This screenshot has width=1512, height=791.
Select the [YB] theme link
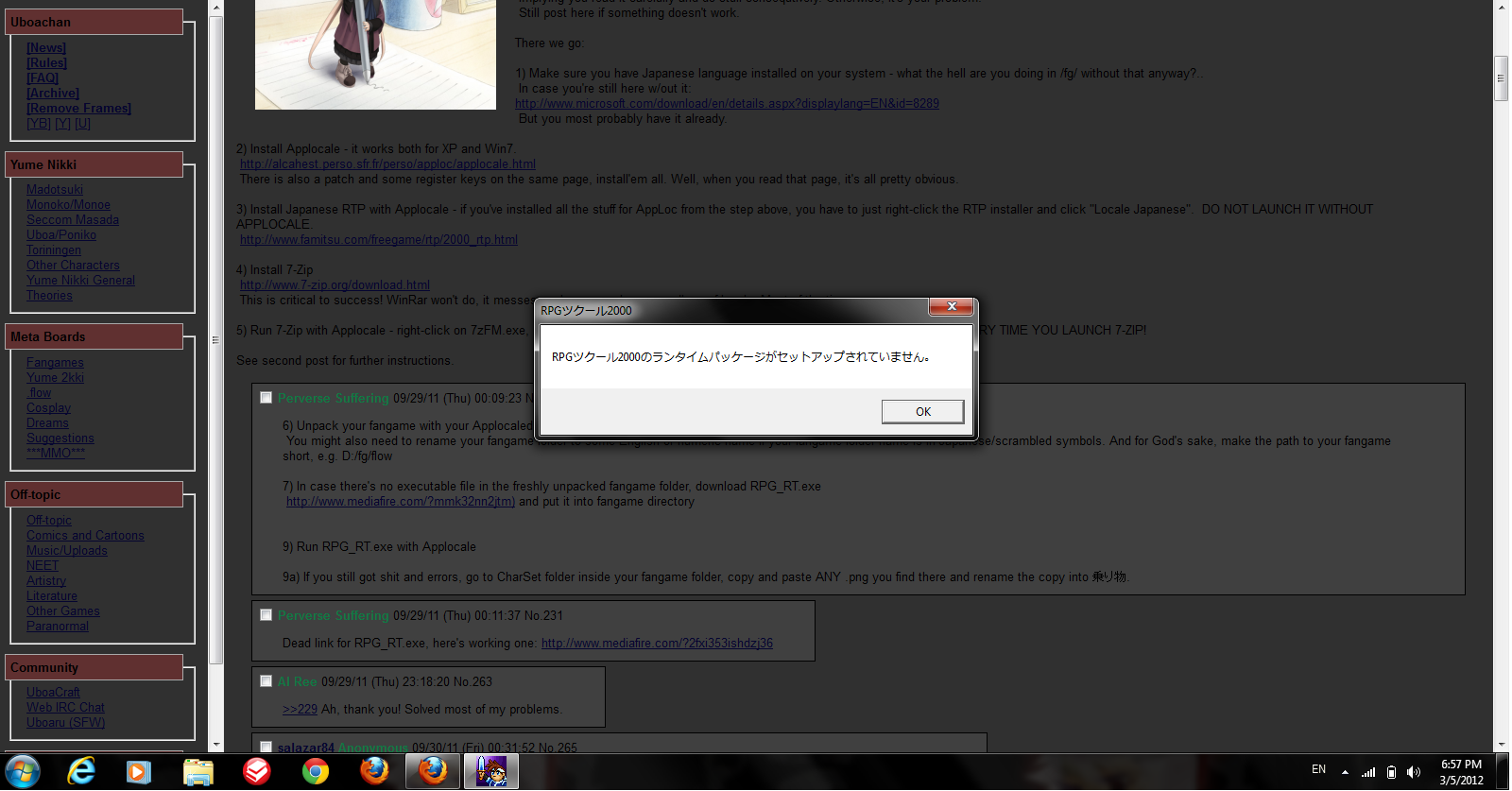(39, 124)
